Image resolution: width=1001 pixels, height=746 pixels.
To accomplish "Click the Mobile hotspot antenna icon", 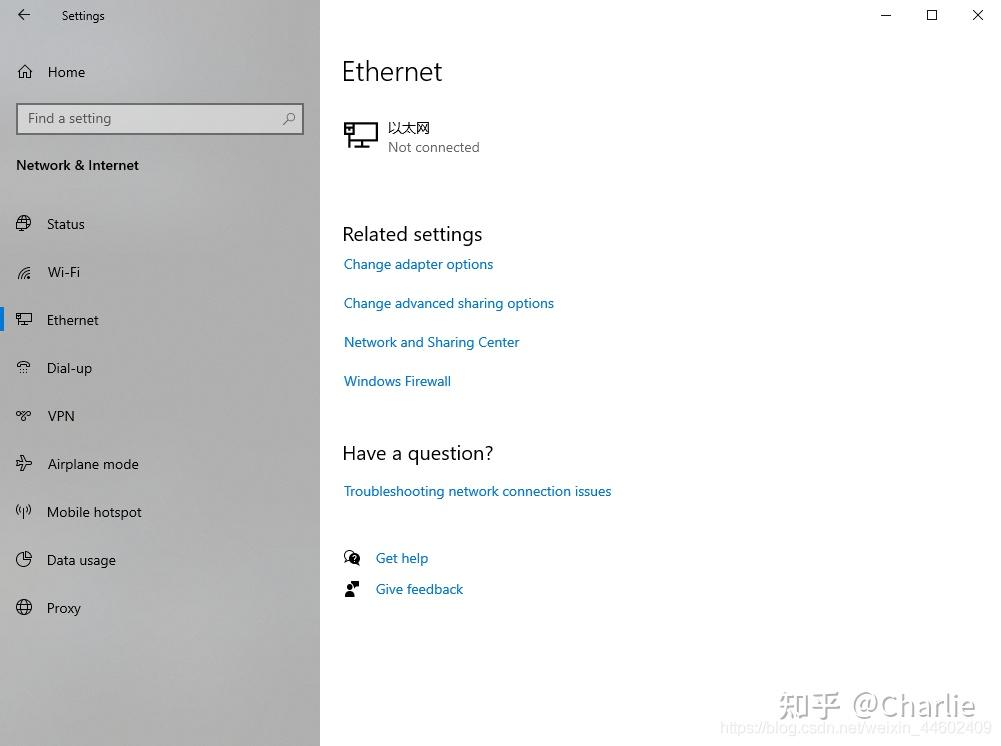I will (24, 511).
